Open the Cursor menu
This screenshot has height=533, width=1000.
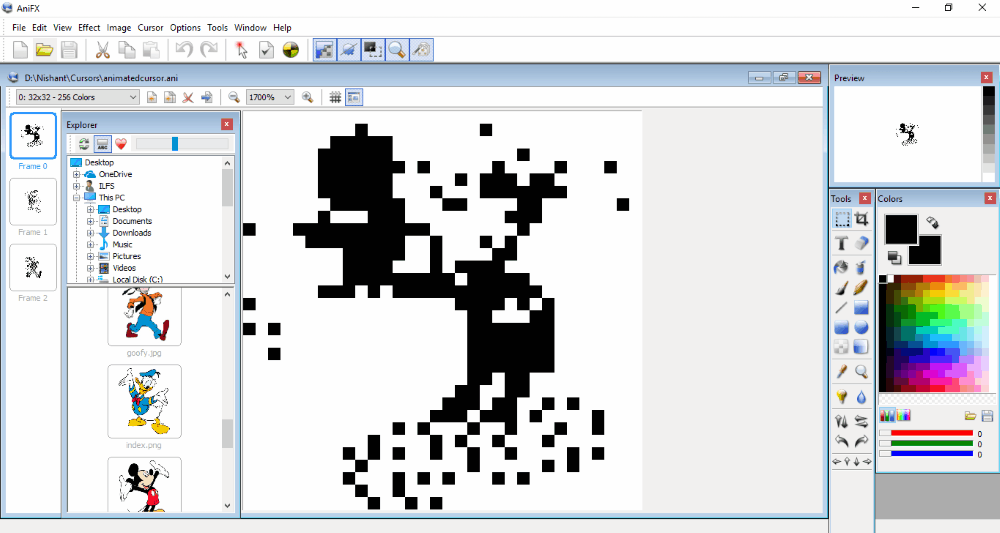[151, 27]
